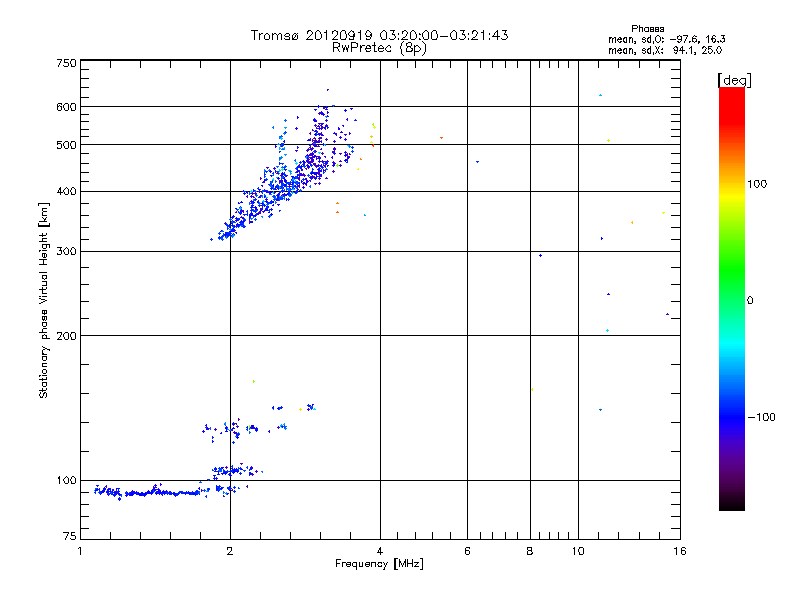Click the 'Phases' heading text
Screen dimensions: 800x600
click(x=647, y=29)
